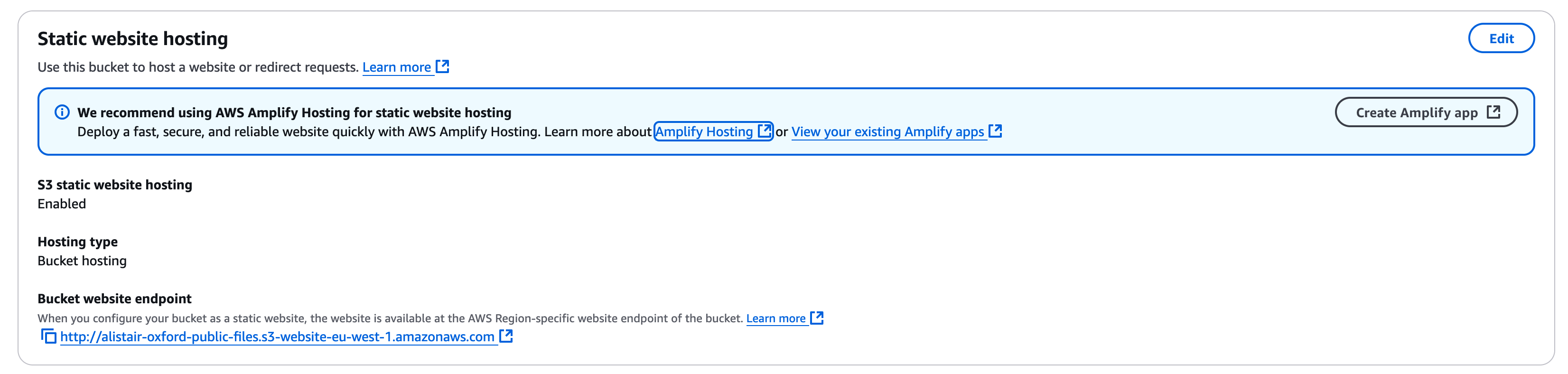Click the external-link icon after View your existing Amplify apps
Viewport: 1568px width, 374px height.
(x=997, y=131)
